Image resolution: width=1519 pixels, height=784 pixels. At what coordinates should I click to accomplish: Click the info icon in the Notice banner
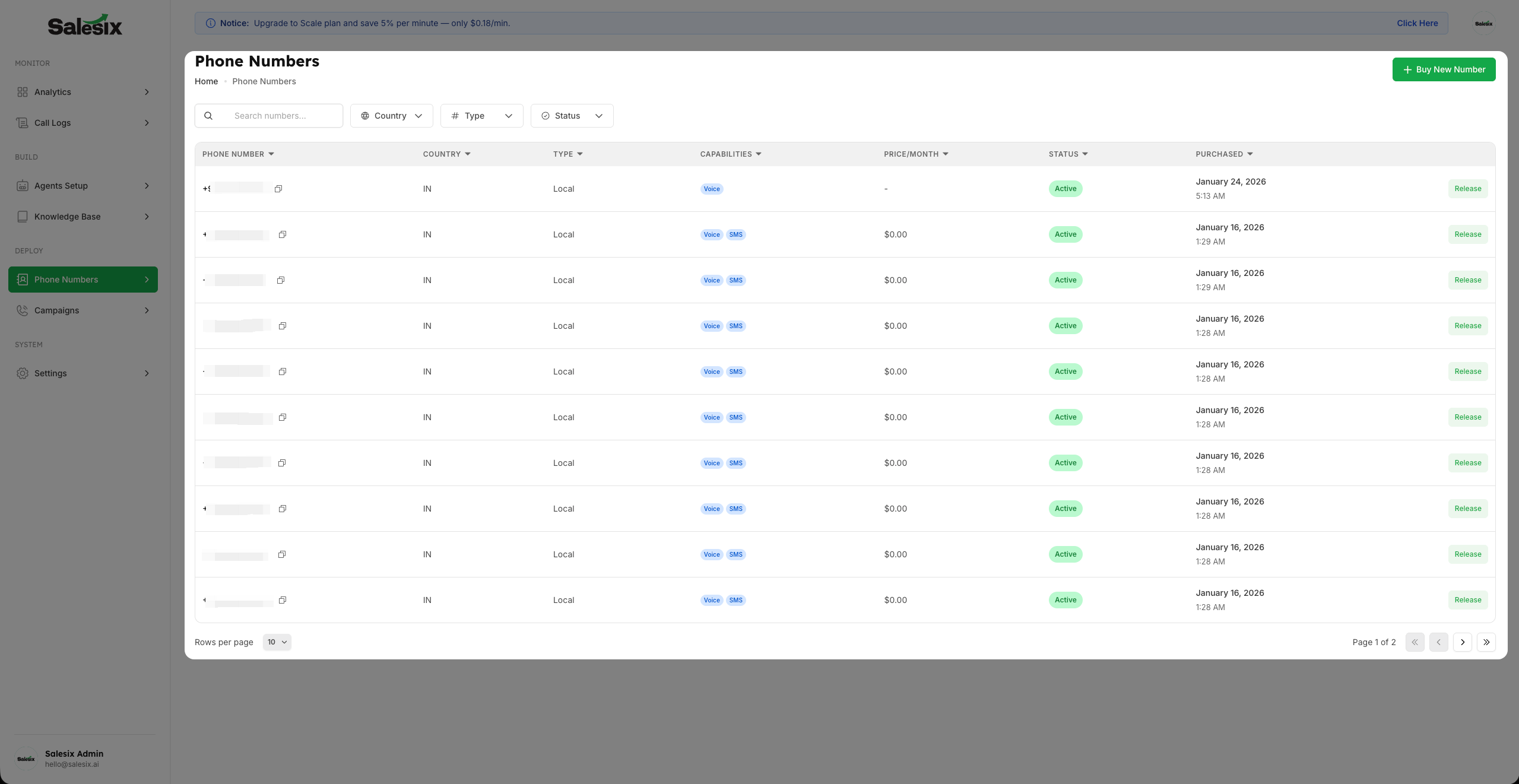click(211, 23)
